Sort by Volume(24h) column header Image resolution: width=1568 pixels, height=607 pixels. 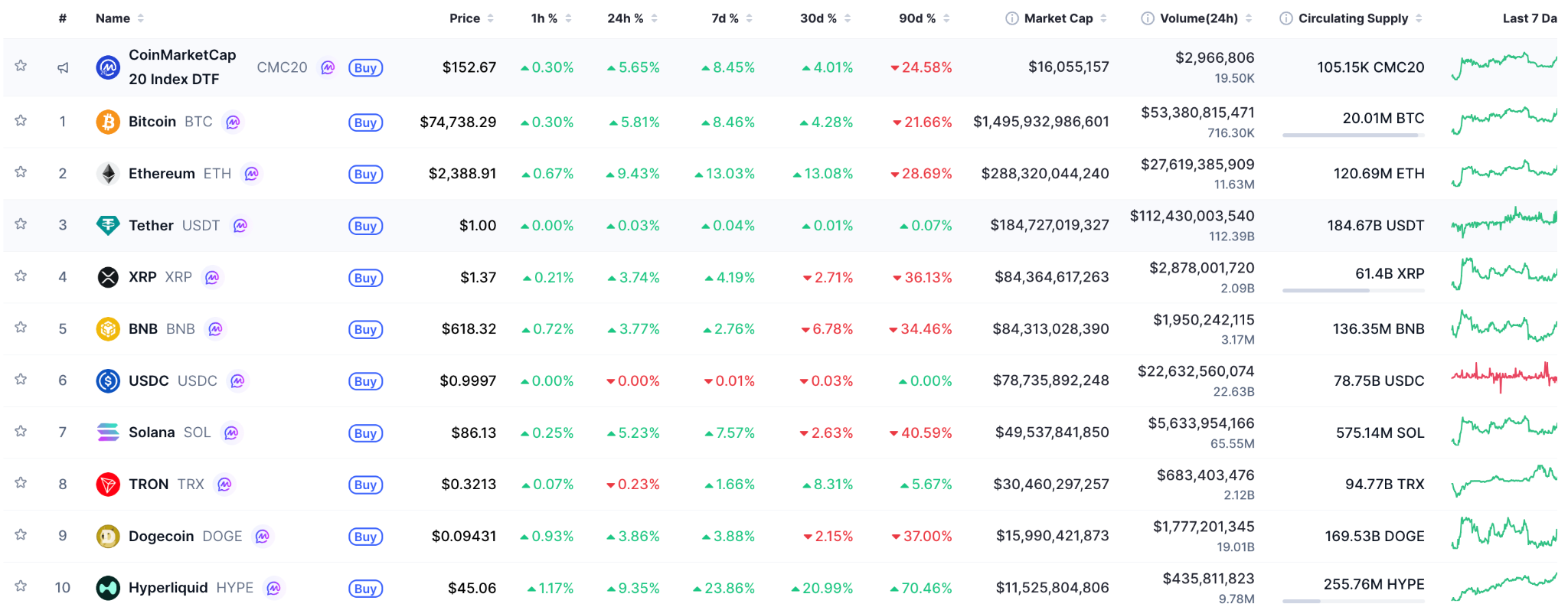coord(1198,18)
